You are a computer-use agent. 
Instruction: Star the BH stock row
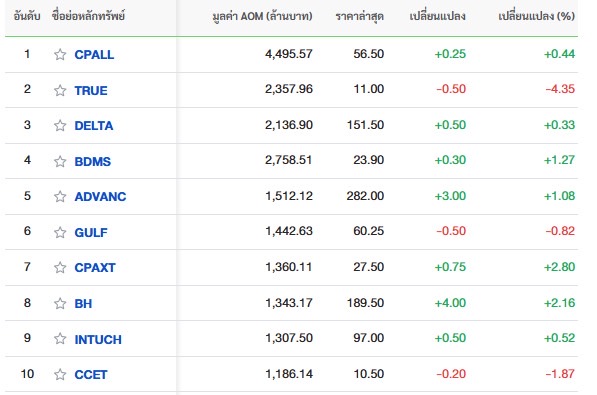tap(60, 303)
